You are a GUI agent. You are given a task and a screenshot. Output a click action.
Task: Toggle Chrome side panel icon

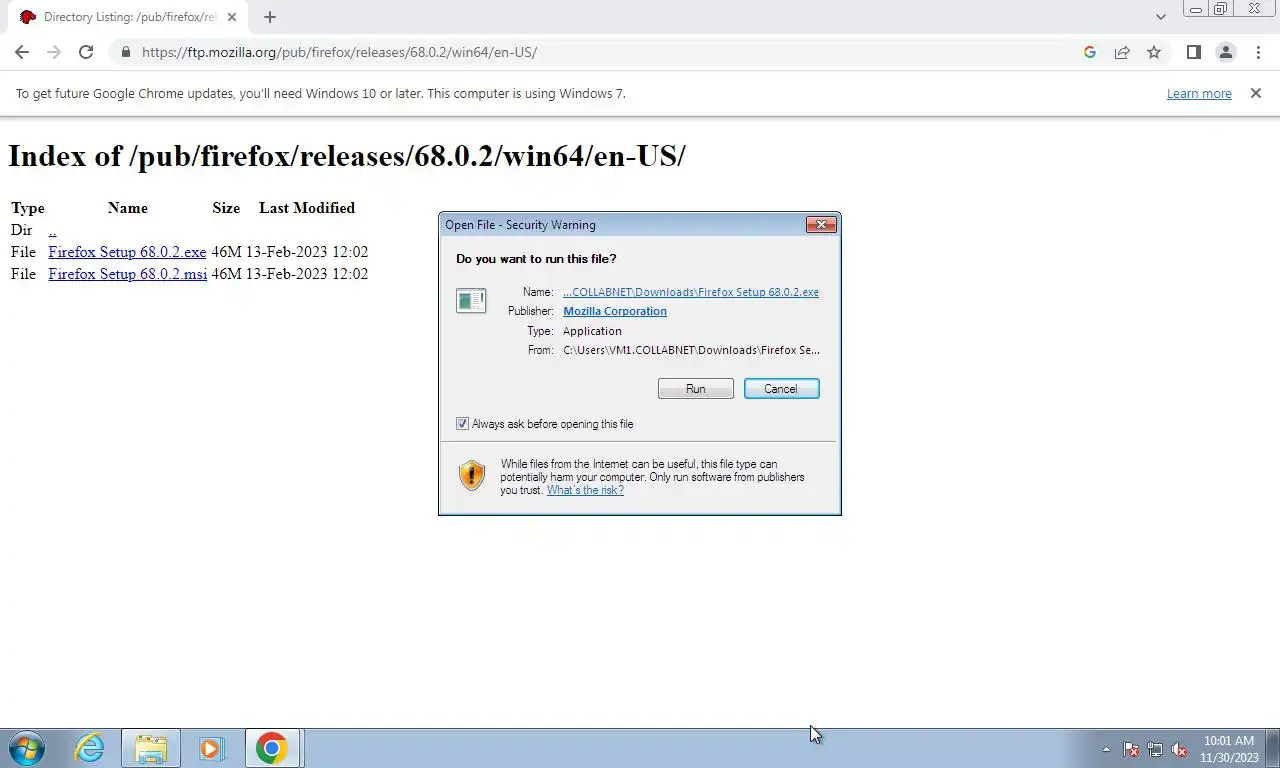[1193, 52]
